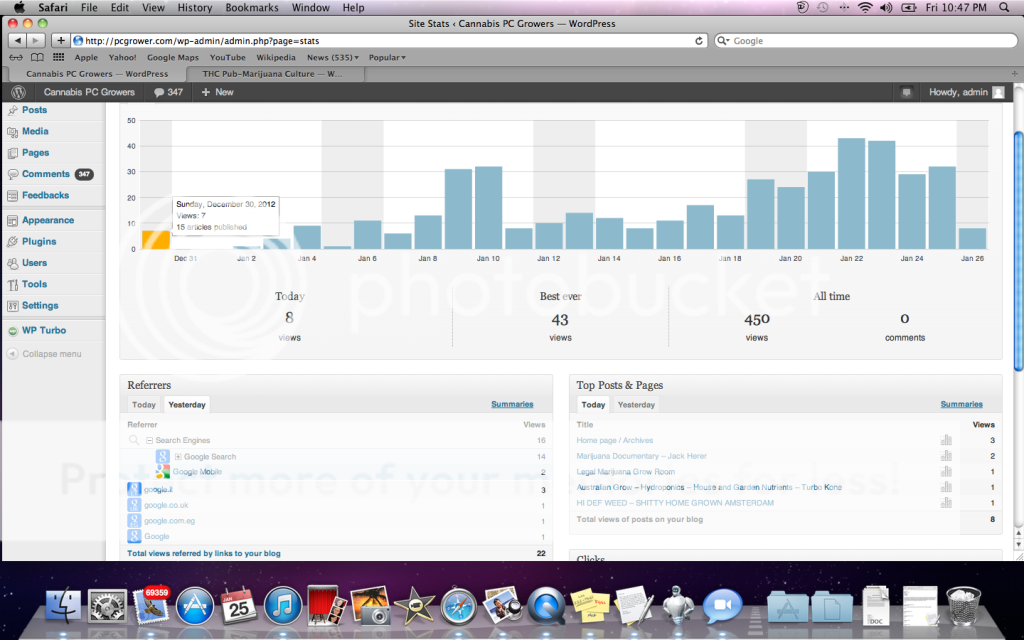Click the WordPress logo in the admin bar
Image resolution: width=1024 pixels, height=640 pixels.
[x=18, y=92]
